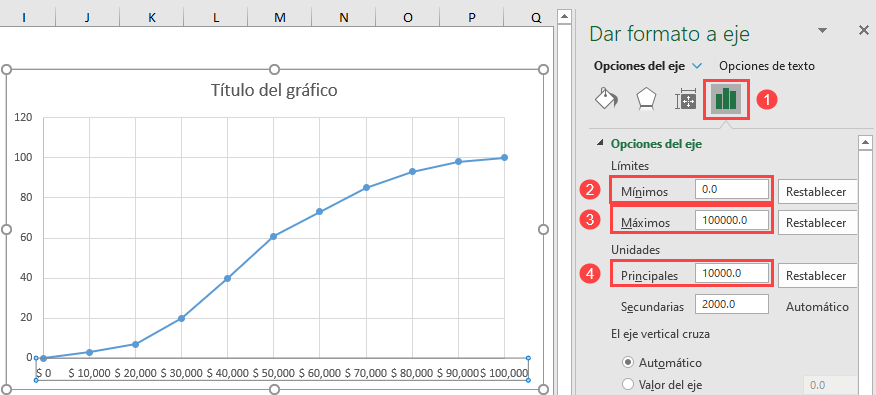876x395 pixels.
Task: Reset the Mínimos value with Restablecer
Action: click(817, 192)
